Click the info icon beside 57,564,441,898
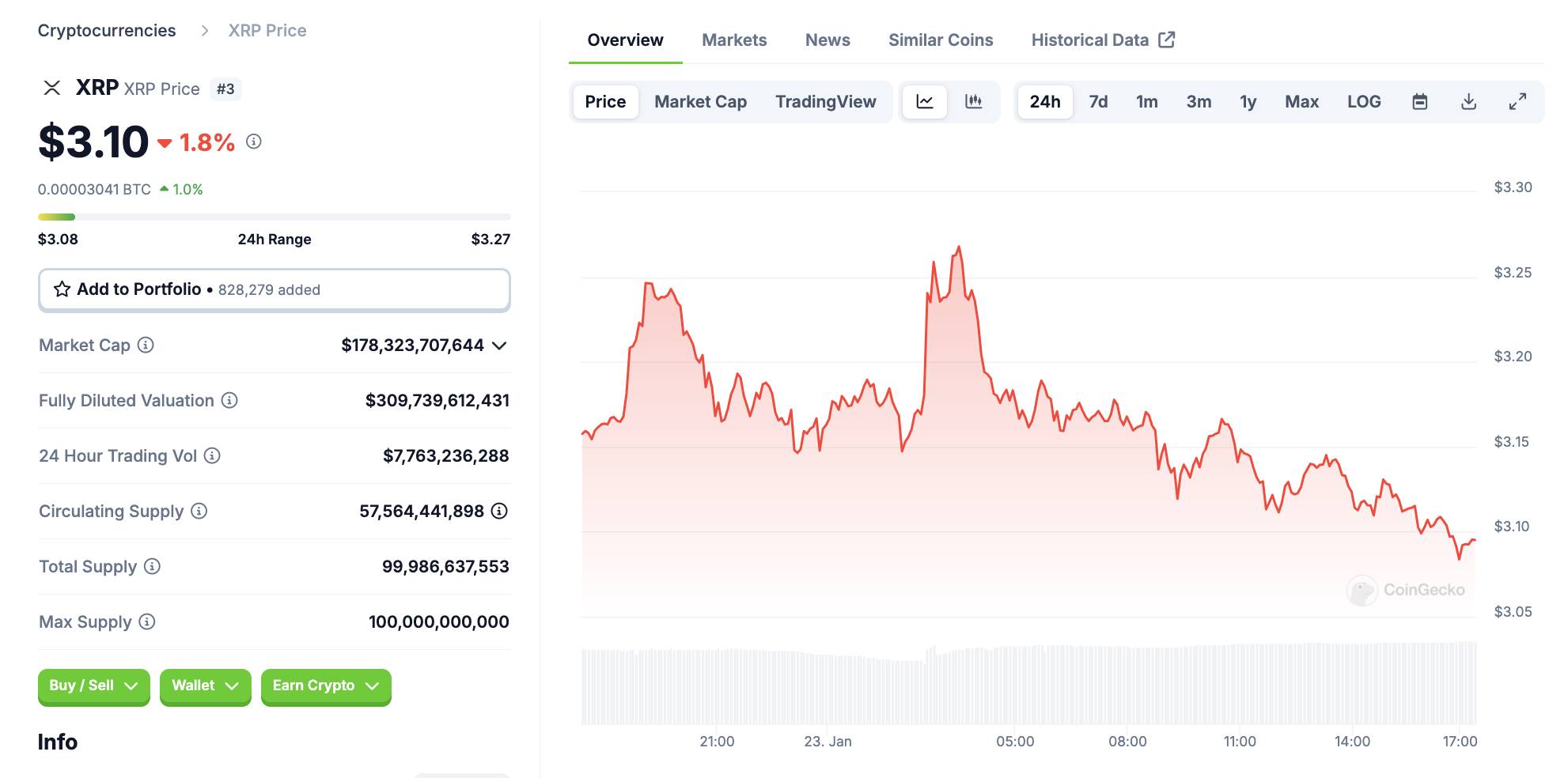The width and height of the screenshot is (1568, 778). coord(499,511)
